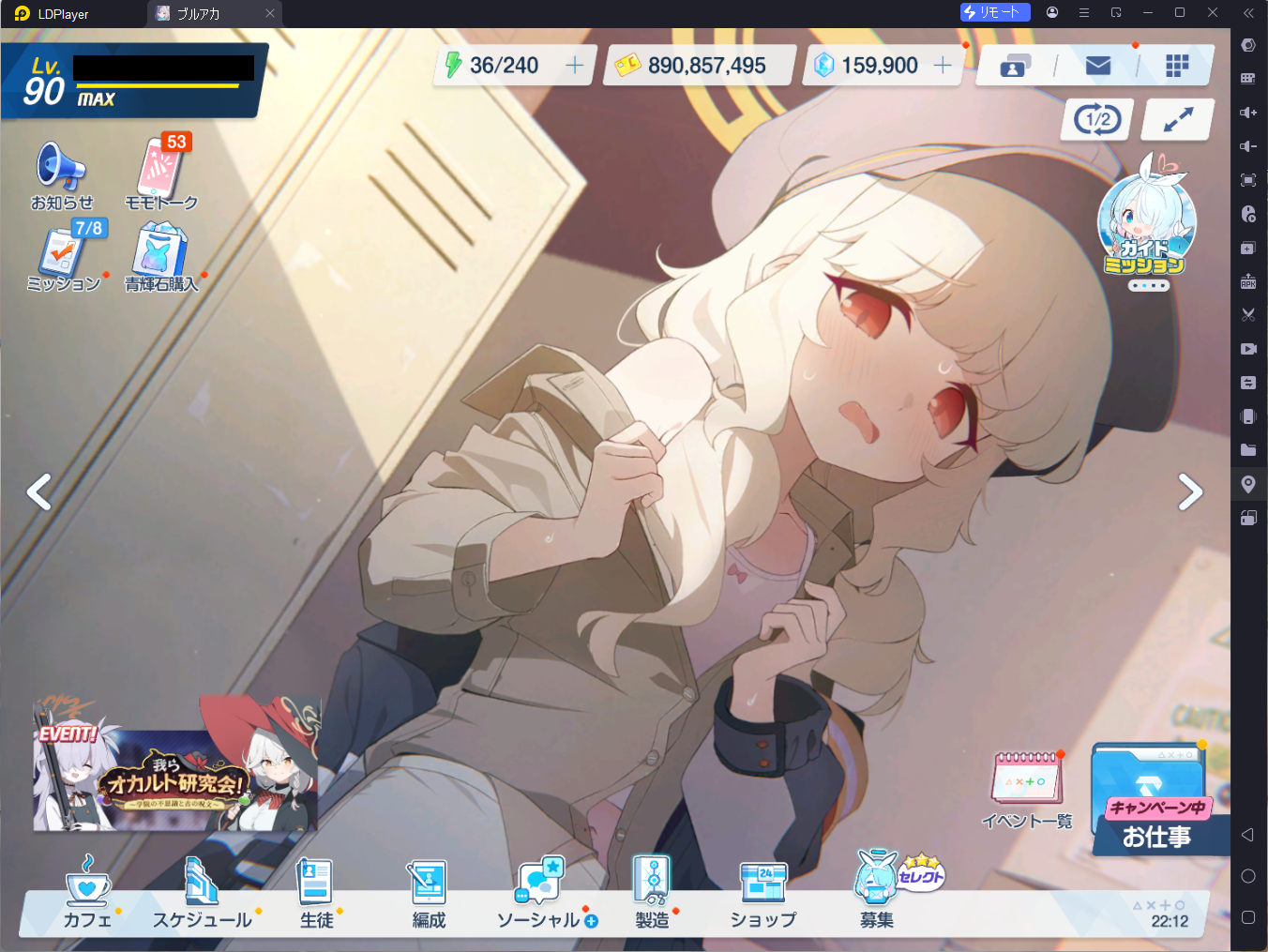Enter LDPlayer fullscreen mode

point(1248,180)
